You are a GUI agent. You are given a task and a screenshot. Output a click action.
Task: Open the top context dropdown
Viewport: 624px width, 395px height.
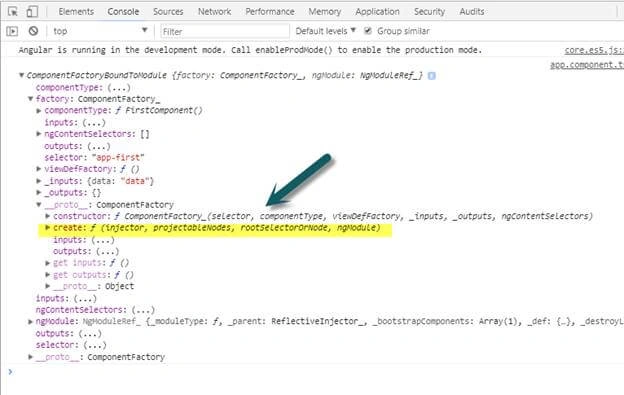point(100,31)
